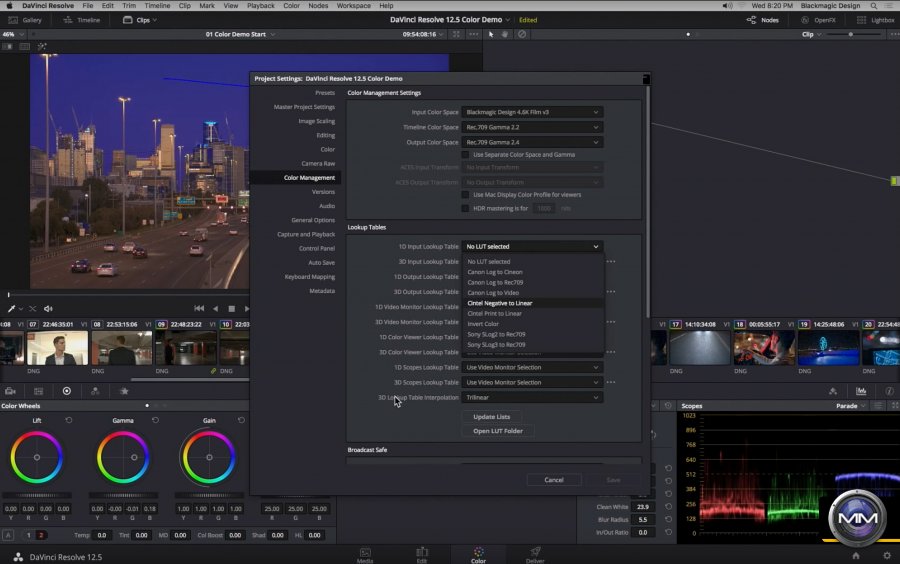Open the Apple menu

point(9,6)
